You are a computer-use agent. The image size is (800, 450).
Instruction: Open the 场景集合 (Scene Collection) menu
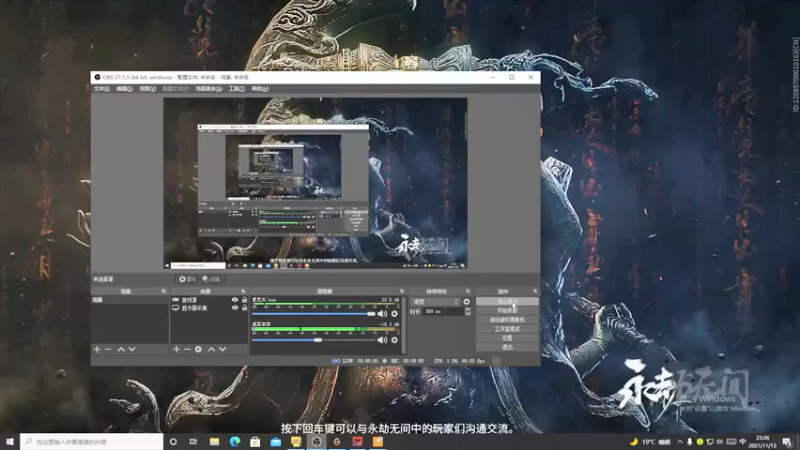coord(209,89)
